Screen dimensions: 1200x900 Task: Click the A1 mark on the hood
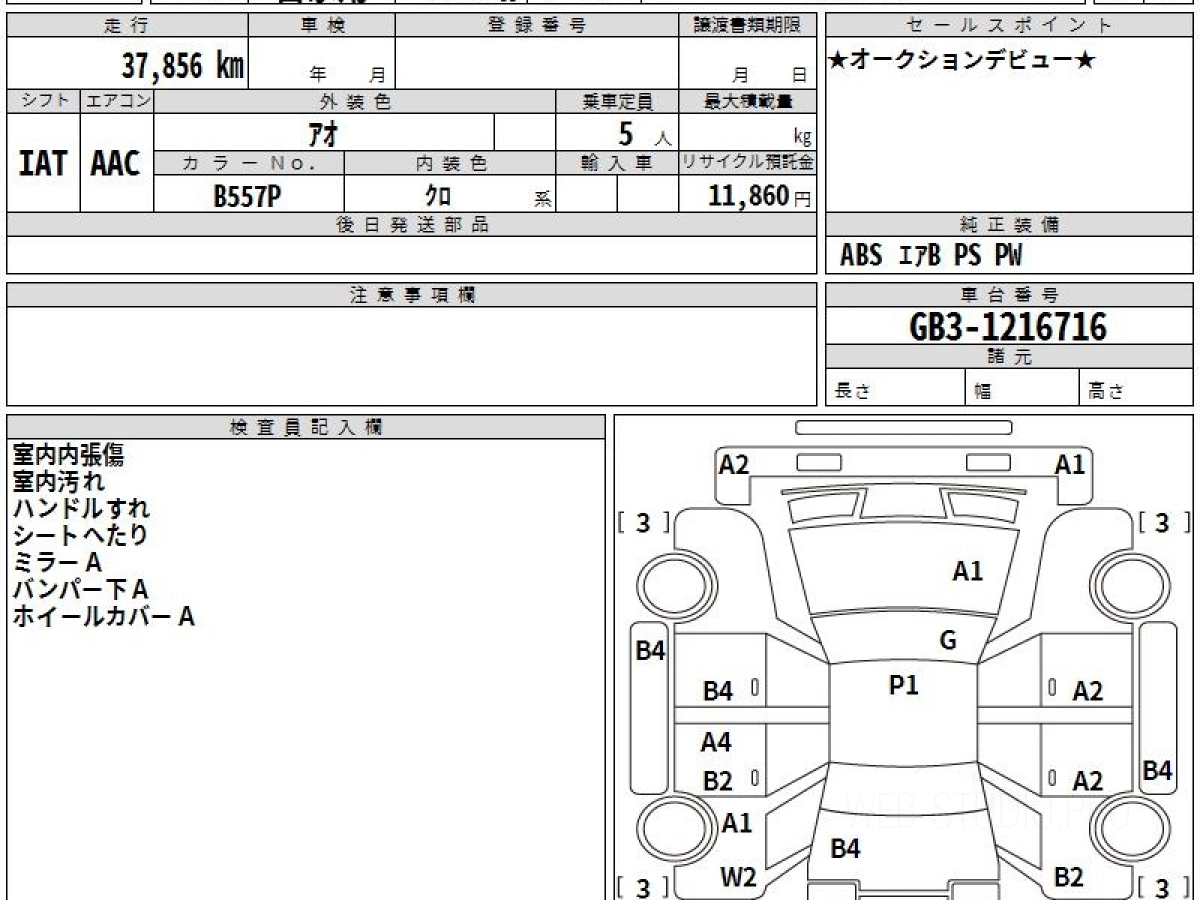(x=967, y=571)
